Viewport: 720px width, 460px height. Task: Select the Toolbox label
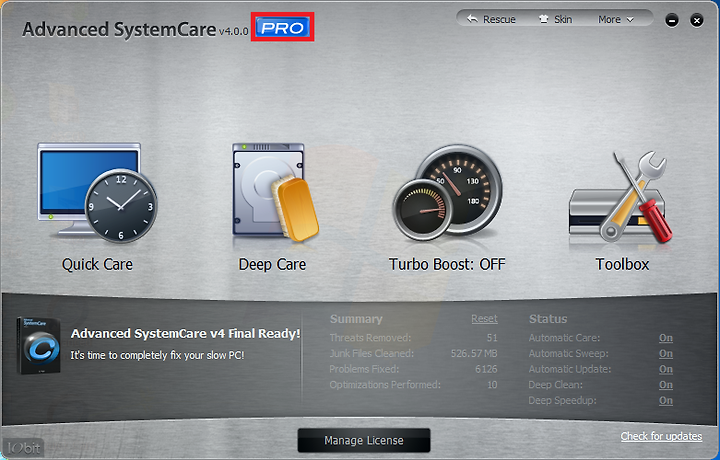coord(622,264)
